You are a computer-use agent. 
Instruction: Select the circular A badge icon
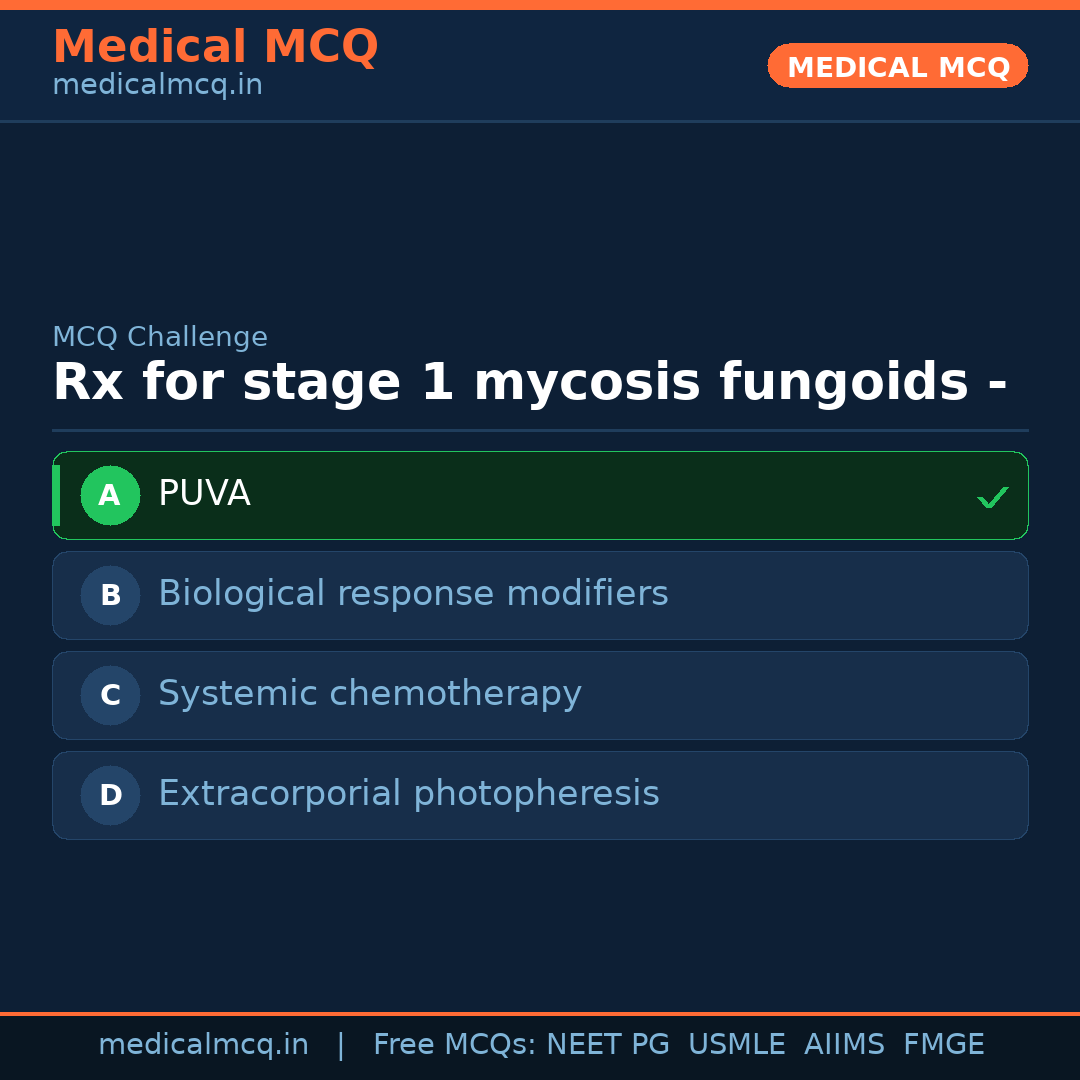tap(110, 495)
